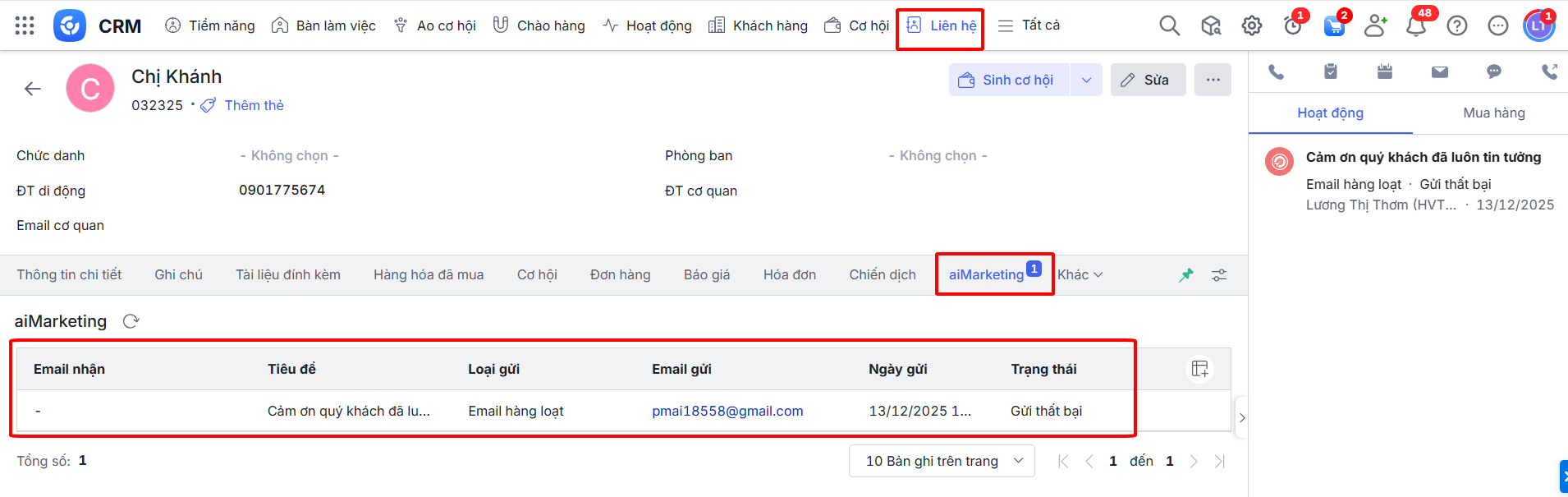This screenshot has width=1568, height=497.
Task: Open the help question mark icon
Action: [1457, 25]
